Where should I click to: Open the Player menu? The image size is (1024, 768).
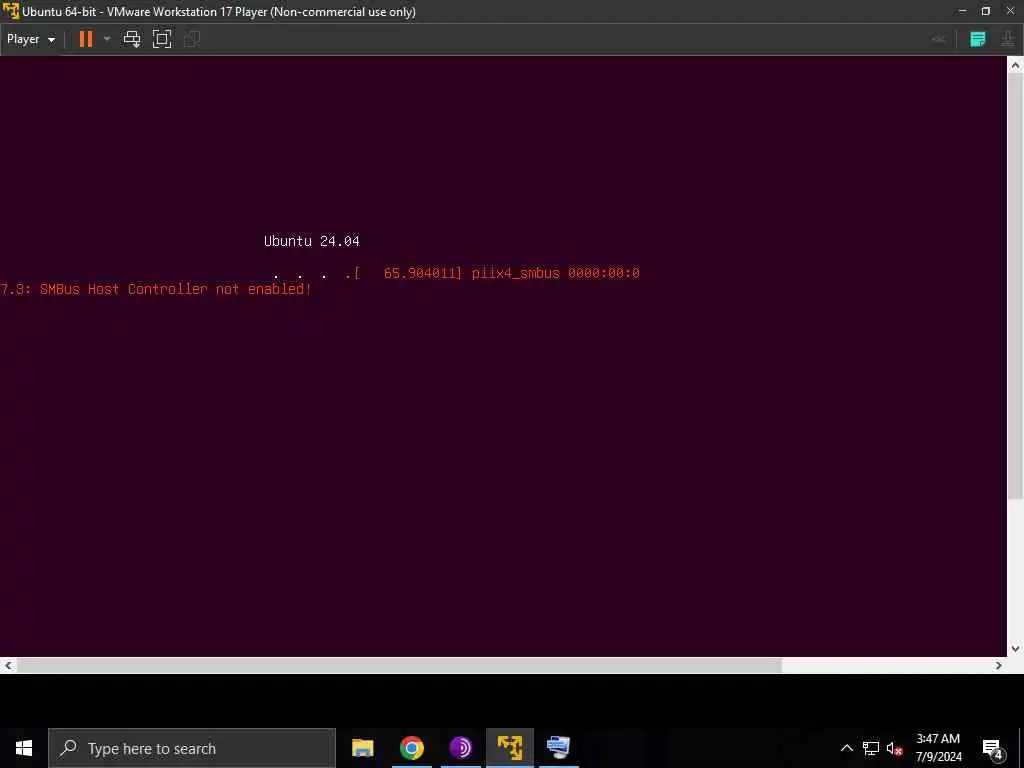pos(31,39)
